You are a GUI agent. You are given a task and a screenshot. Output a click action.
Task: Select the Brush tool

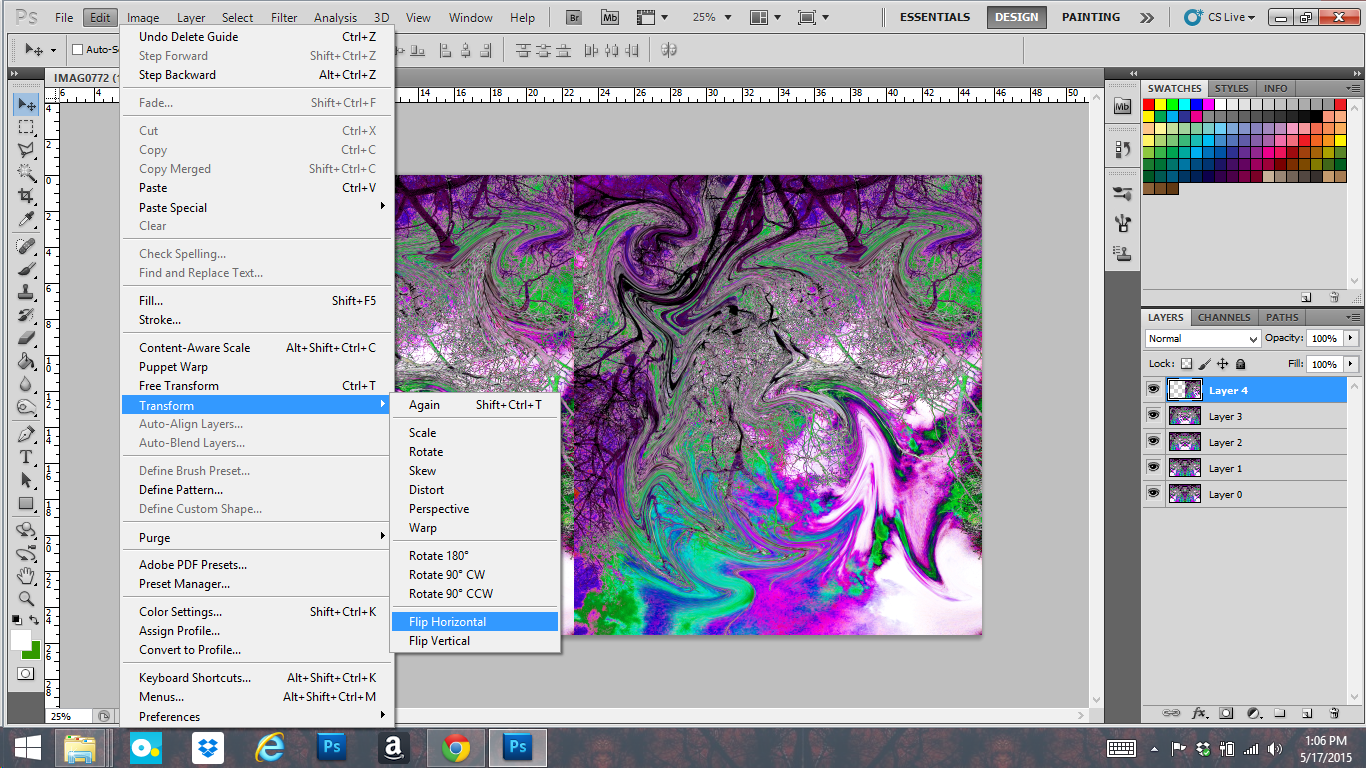(26, 269)
